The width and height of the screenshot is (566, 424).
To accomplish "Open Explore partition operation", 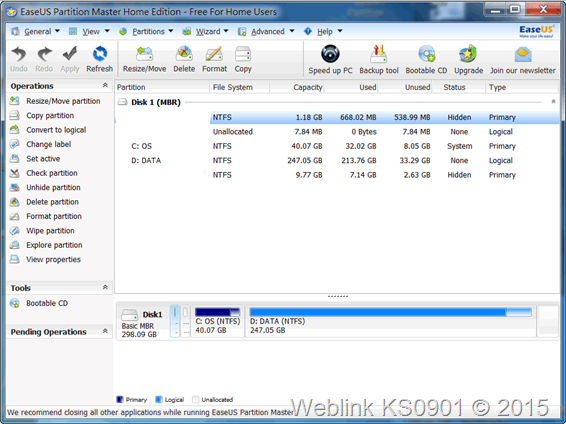I will coord(47,245).
